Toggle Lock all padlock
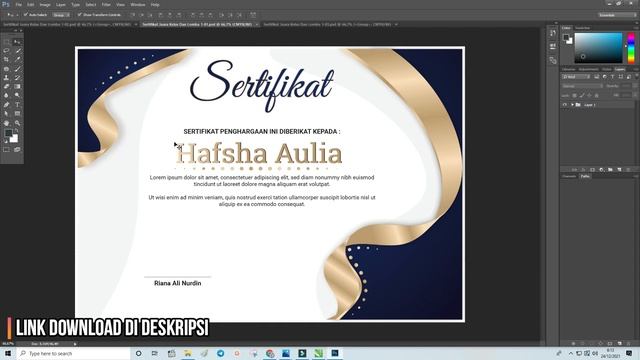 point(597,95)
